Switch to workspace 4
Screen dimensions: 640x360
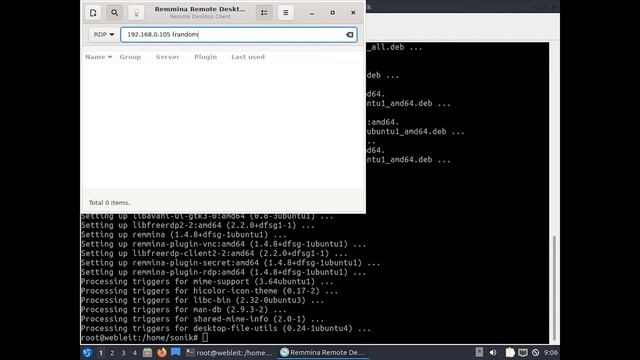pos(135,353)
